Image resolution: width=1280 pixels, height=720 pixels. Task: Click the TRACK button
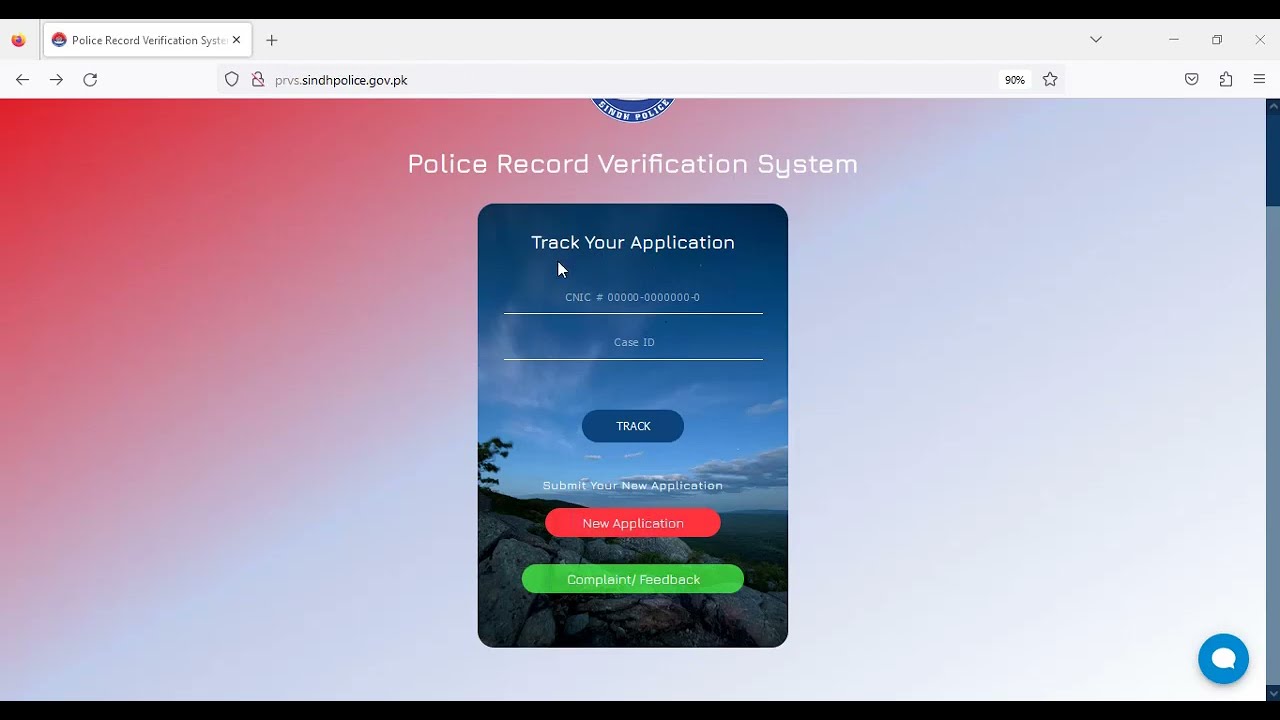(633, 426)
